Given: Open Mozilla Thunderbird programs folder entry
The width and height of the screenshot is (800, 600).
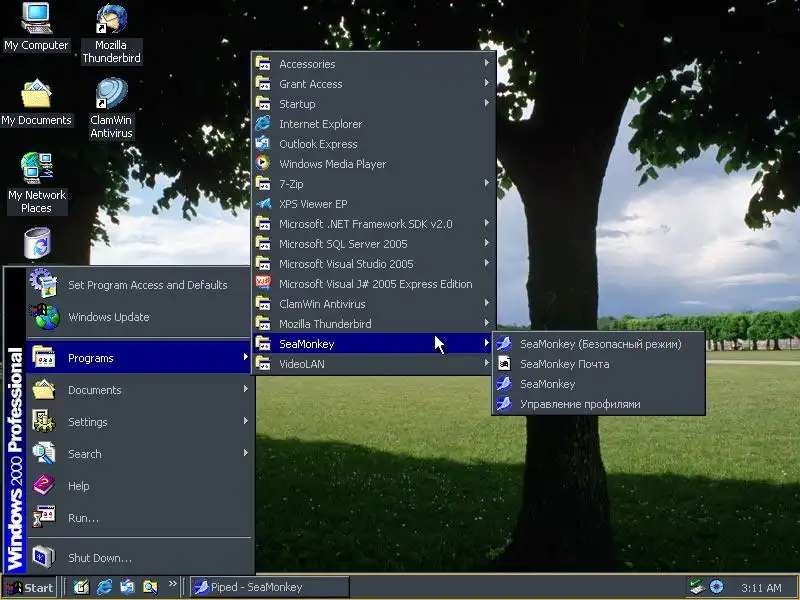Looking at the screenshot, I should click(x=373, y=323).
